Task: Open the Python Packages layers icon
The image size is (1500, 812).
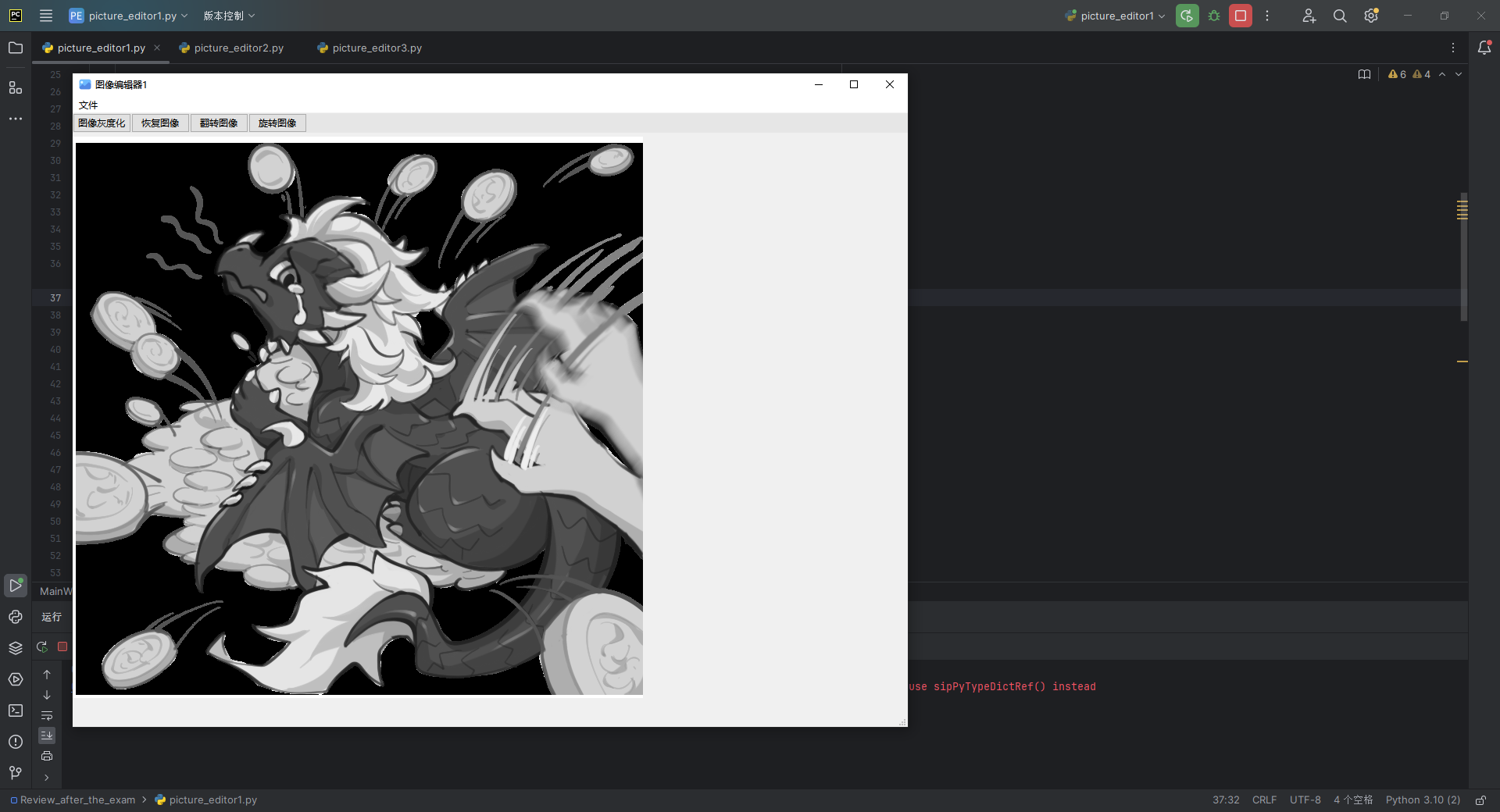Action: [16, 648]
